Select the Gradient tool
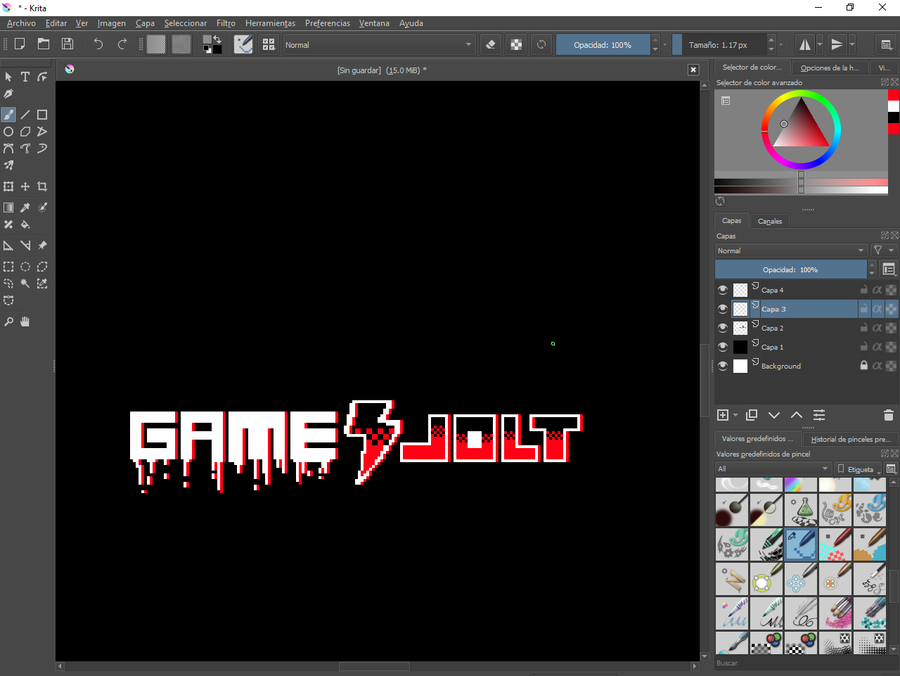900x676 pixels. click(x=9, y=207)
